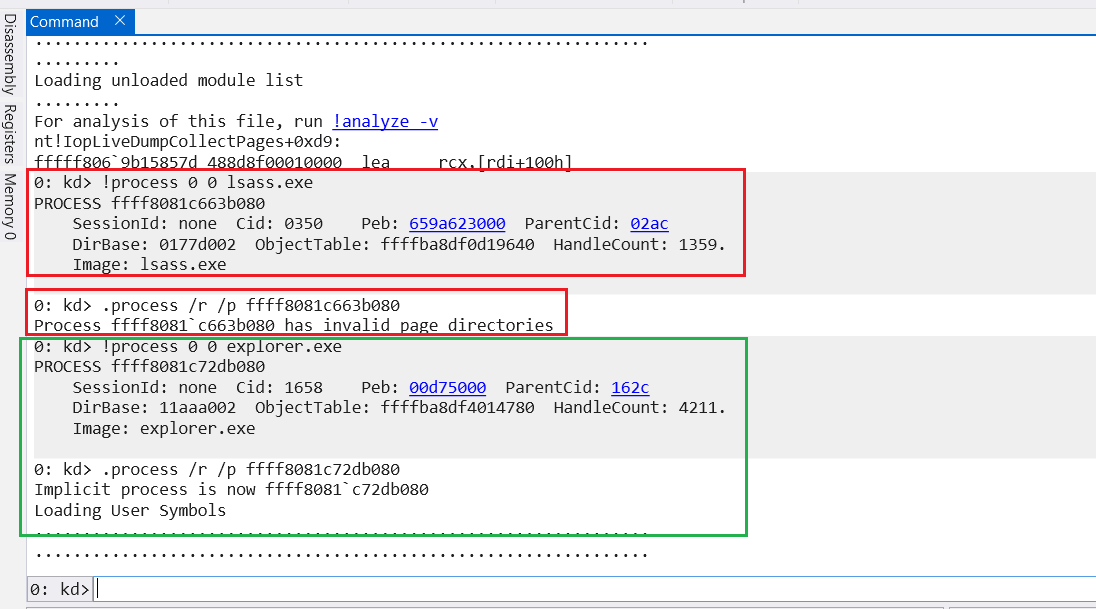
Task: Open the Registers side panel
Action: point(10,134)
